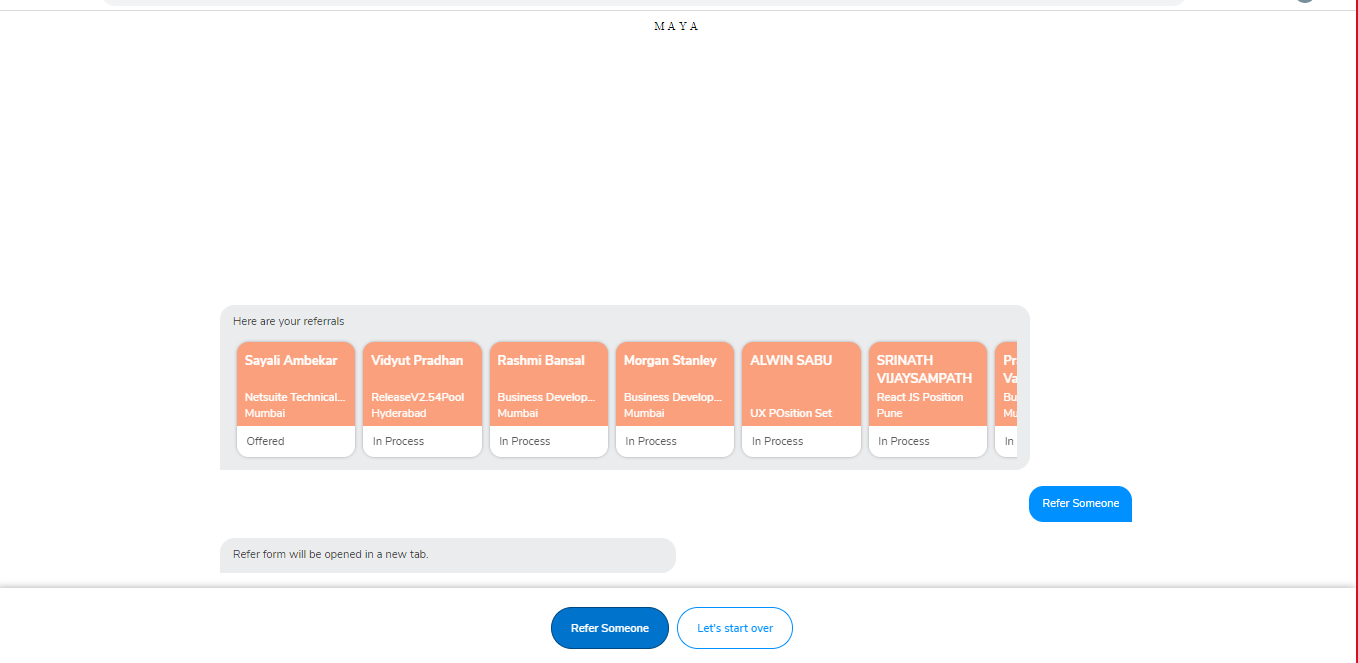Click the MAYA title at the top
The height and width of the screenshot is (663, 1358).
(676, 26)
